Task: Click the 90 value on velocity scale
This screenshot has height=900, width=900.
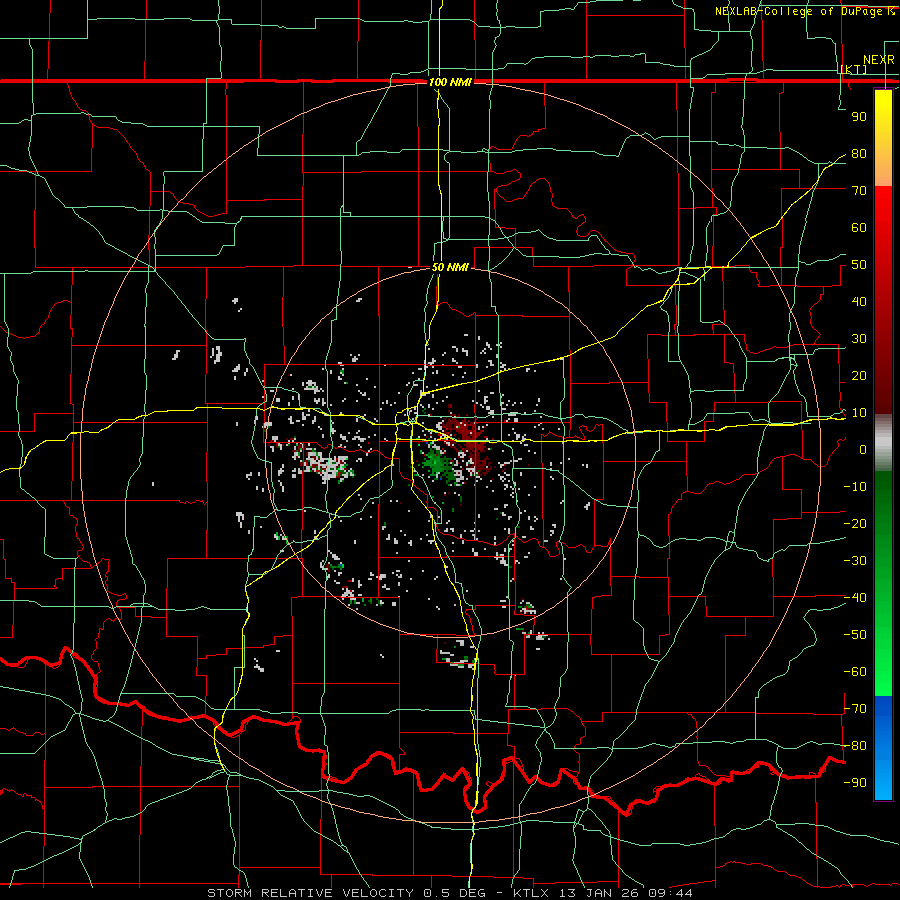Action: pos(859,117)
